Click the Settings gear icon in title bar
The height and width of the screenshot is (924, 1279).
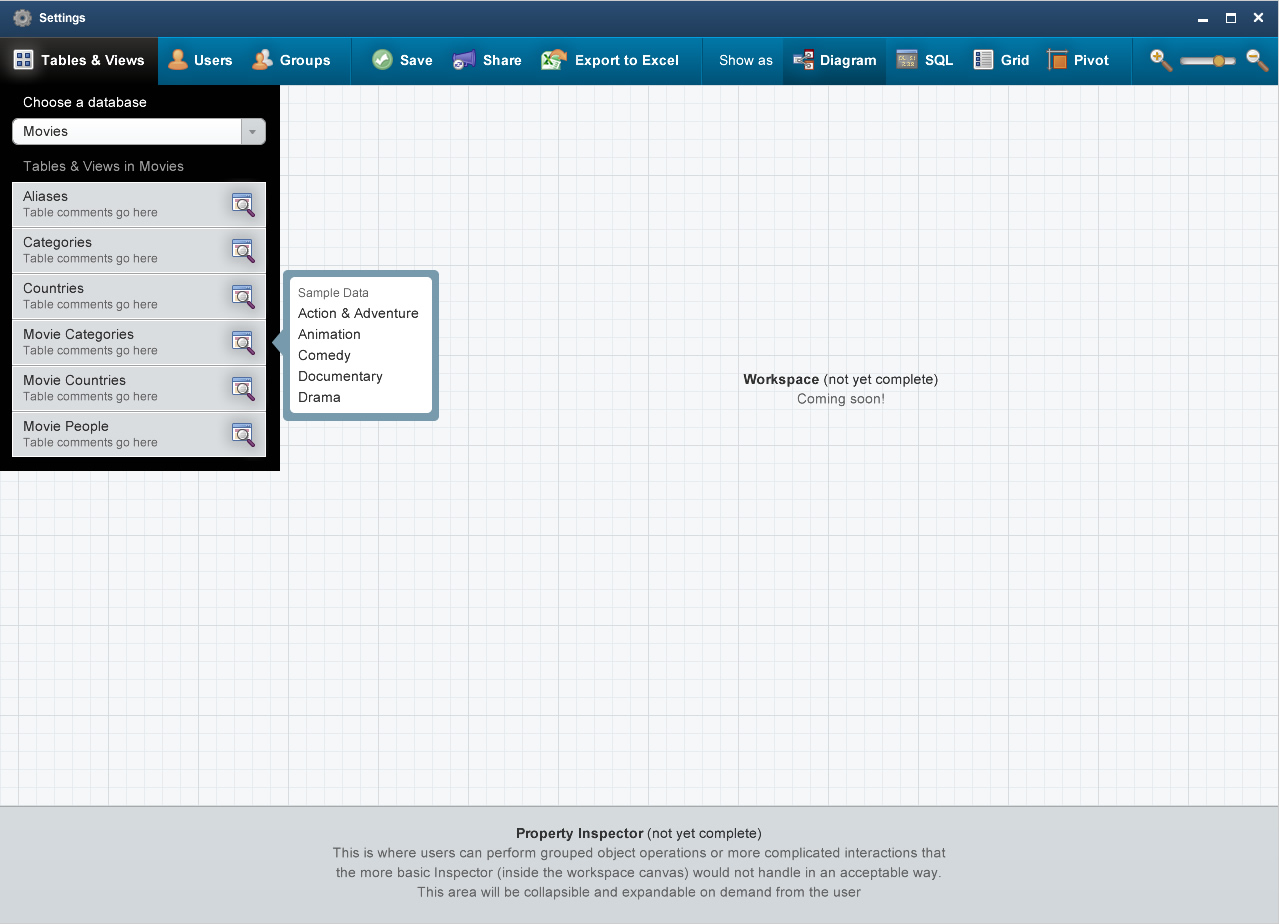point(22,18)
